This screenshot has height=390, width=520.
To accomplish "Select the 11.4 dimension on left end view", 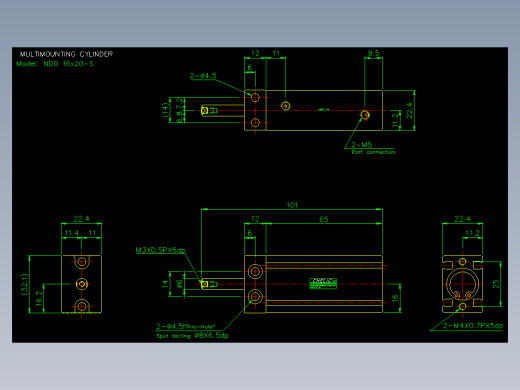I will coord(71,233).
